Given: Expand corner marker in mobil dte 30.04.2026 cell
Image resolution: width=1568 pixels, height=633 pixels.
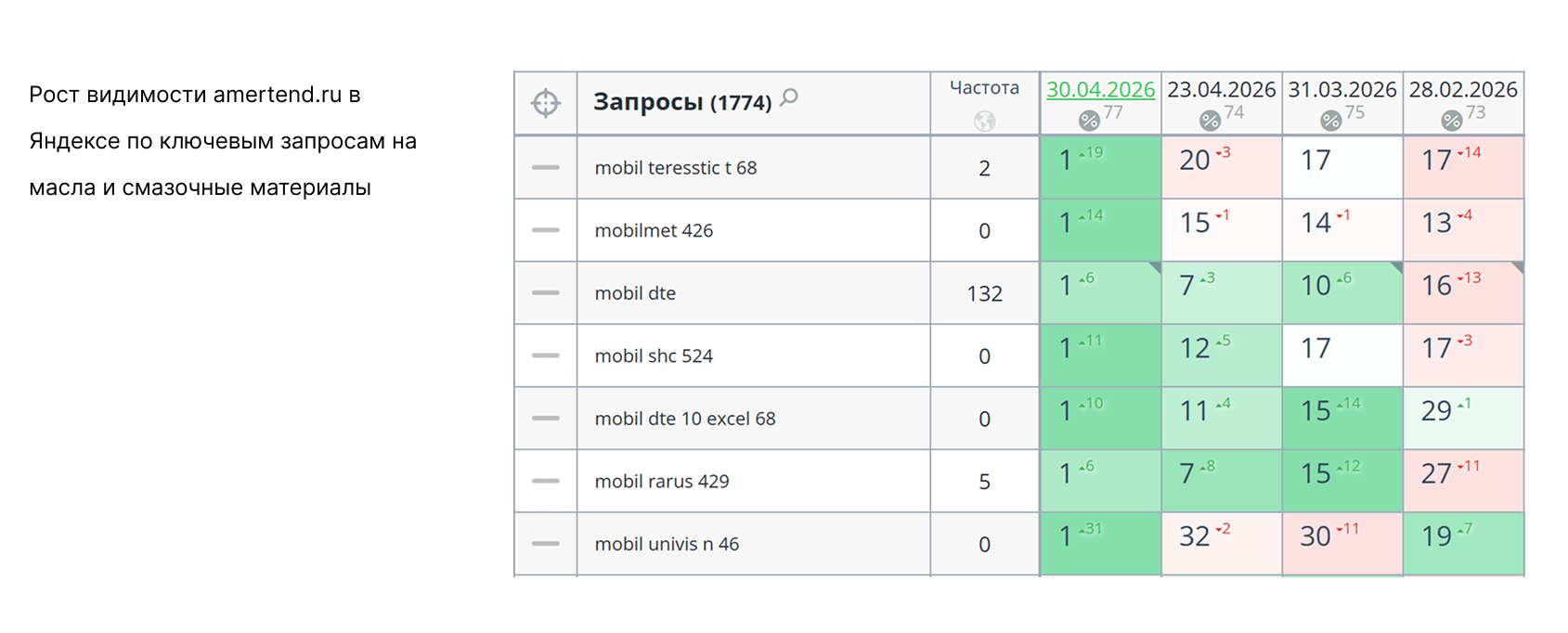Looking at the screenshot, I should tap(1155, 267).
